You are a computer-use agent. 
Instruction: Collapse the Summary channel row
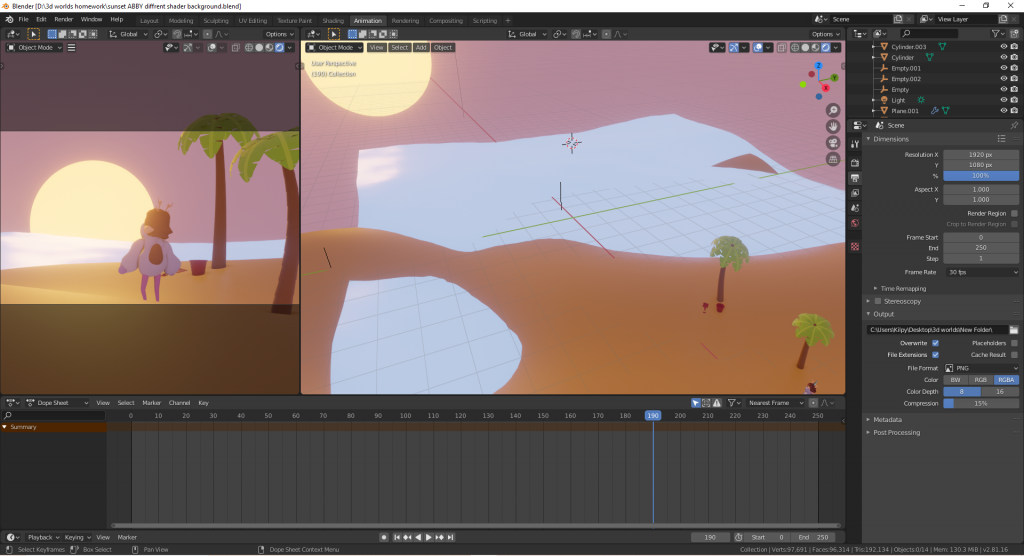(5, 427)
